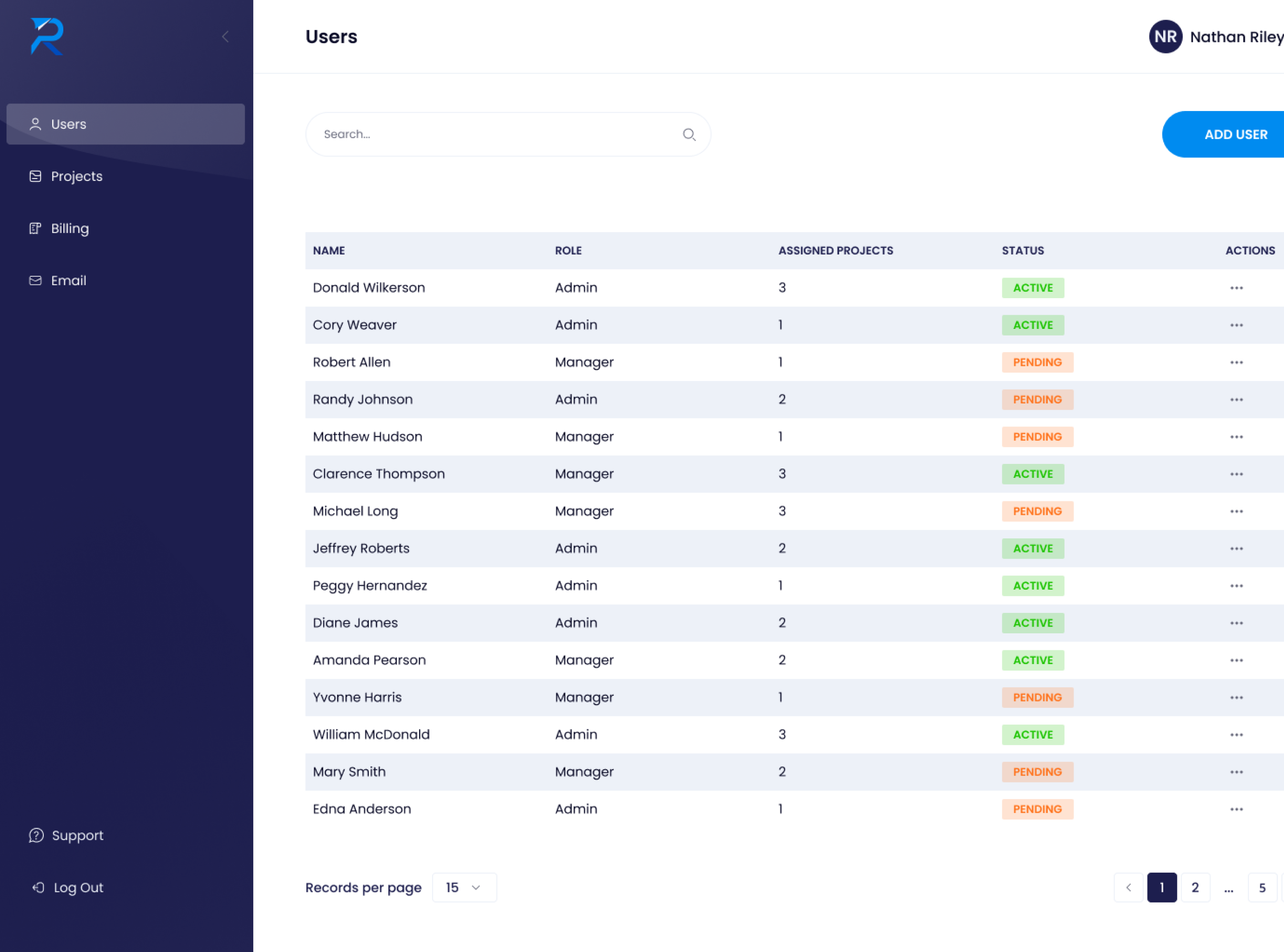1284x952 pixels.
Task: Open Email using the envelope icon
Action: [x=35, y=281]
